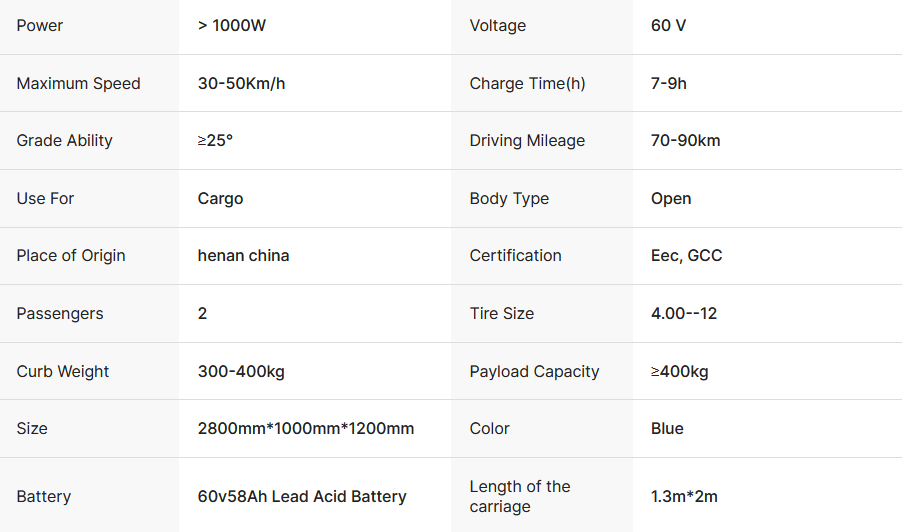Click the Passengers label cell
The image size is (902, 532).
click(x=60, y=314)
